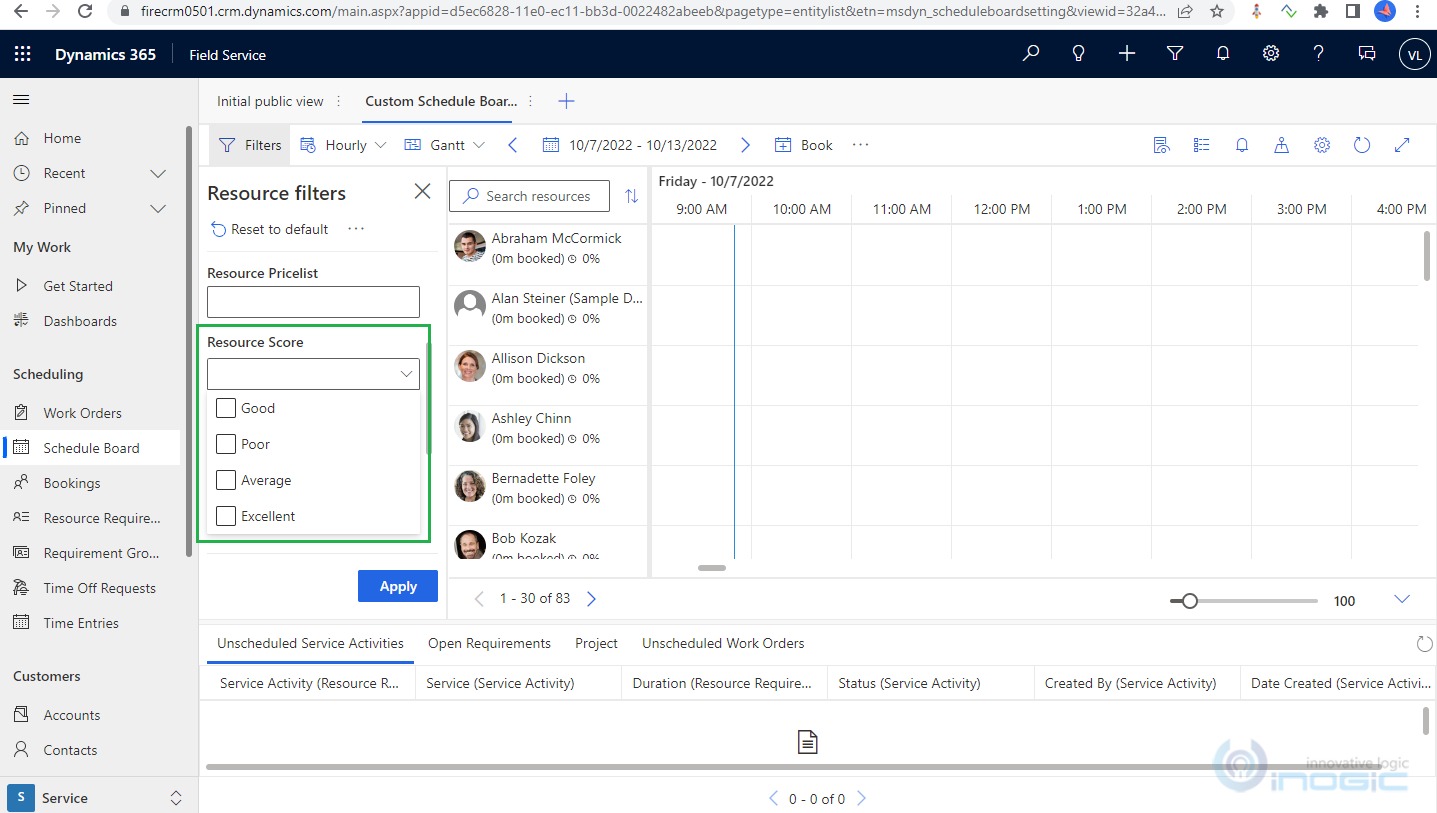The image size is (1437, 813).
Task: Open the Resource Score selection dropdown
Action: (x=313, y=373)
